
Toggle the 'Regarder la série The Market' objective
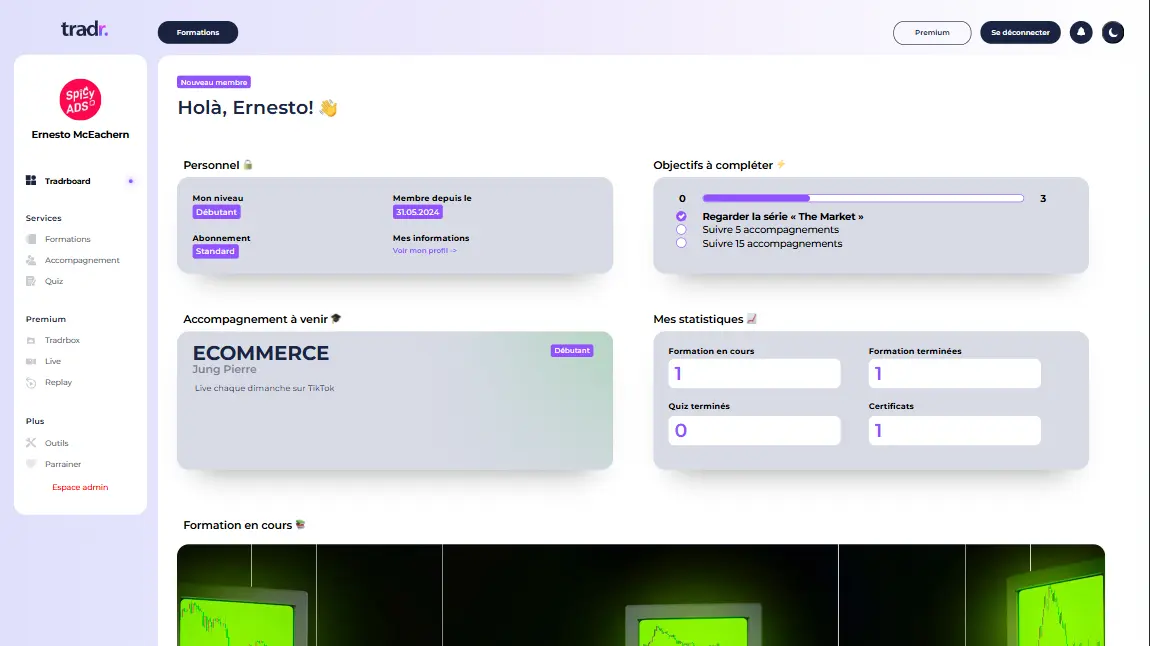point(682,216)
